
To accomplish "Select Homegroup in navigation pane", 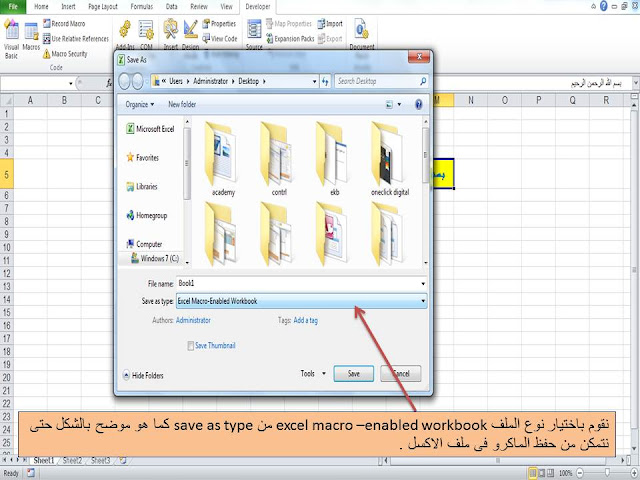I will click(147, 216).
